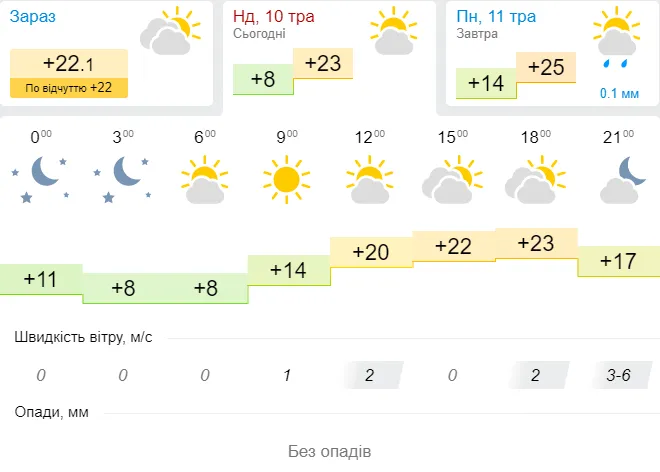Click the 21:00 moon behind cloud icon
Screen dimensions: 660x472
[x=623, y=180]
